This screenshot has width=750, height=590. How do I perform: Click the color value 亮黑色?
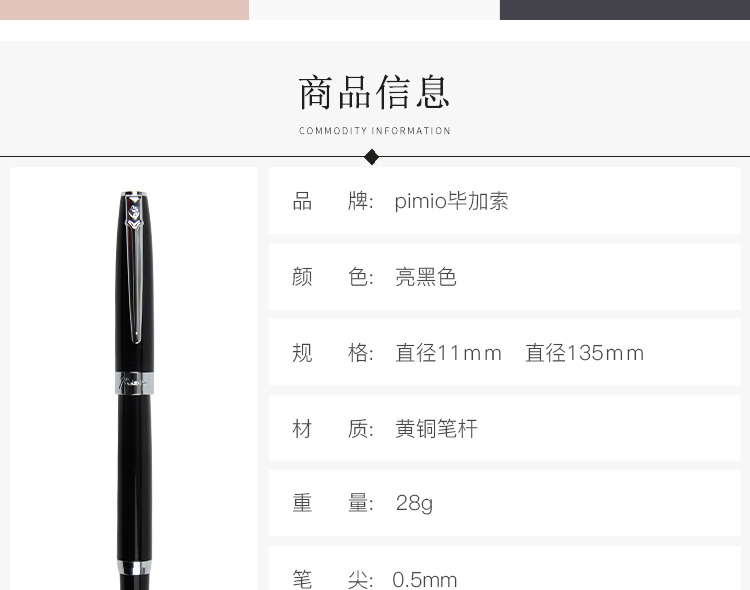coord(425,277)
